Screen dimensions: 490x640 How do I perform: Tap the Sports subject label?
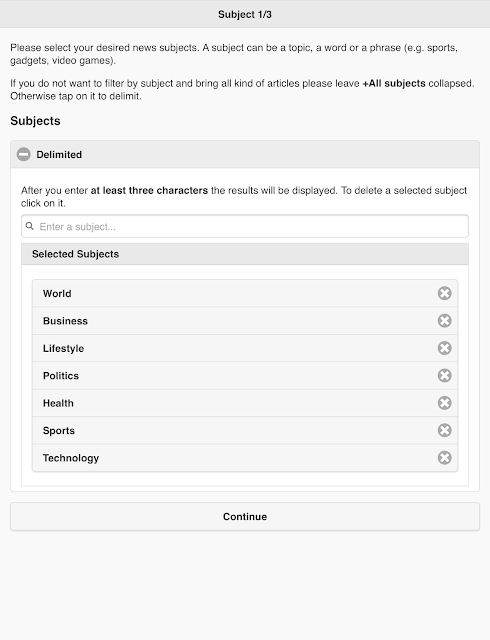click(59, 431)
